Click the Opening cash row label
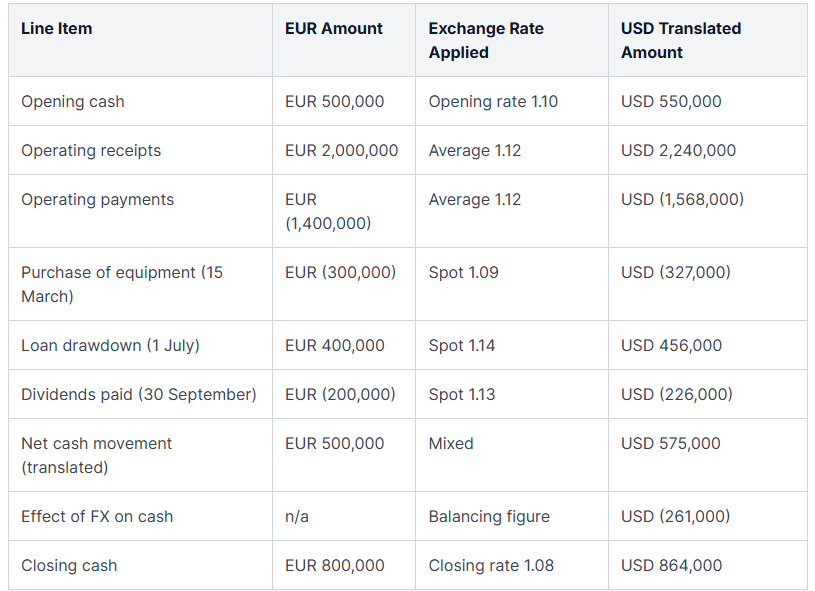 73,101
